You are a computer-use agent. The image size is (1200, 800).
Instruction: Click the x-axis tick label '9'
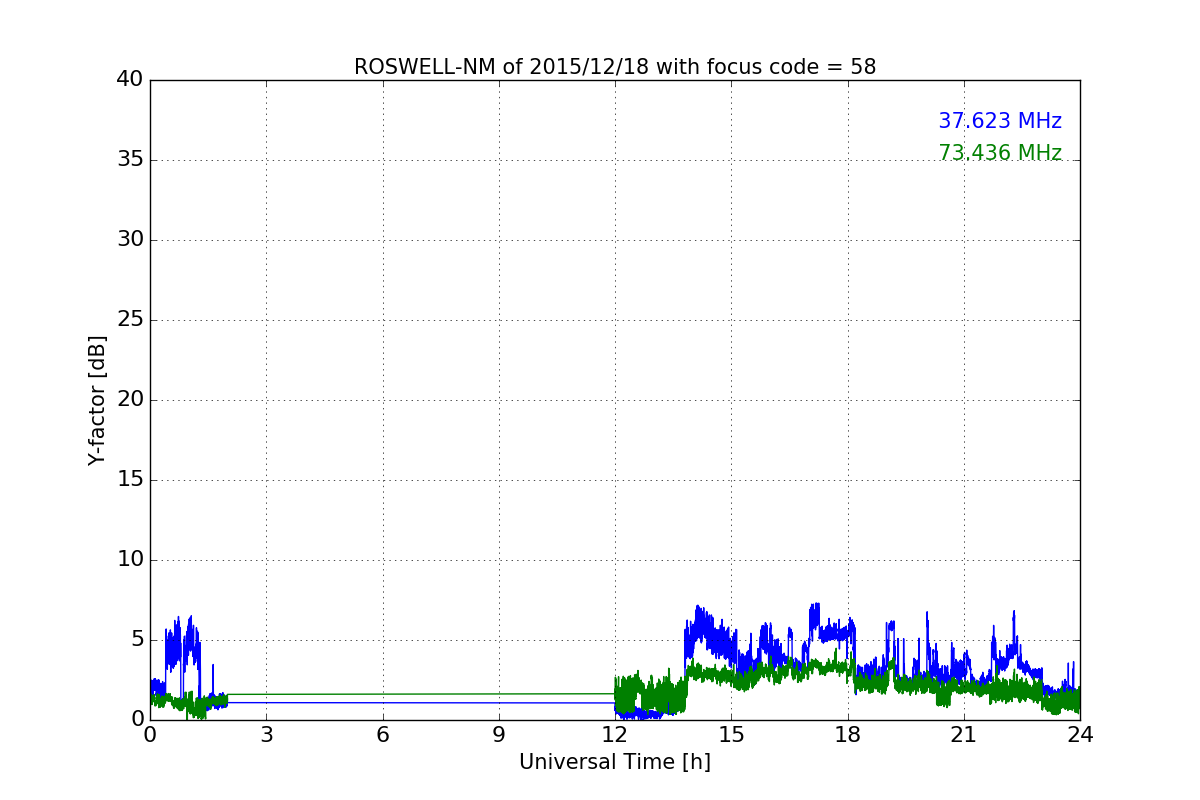(x=499, y=735)
